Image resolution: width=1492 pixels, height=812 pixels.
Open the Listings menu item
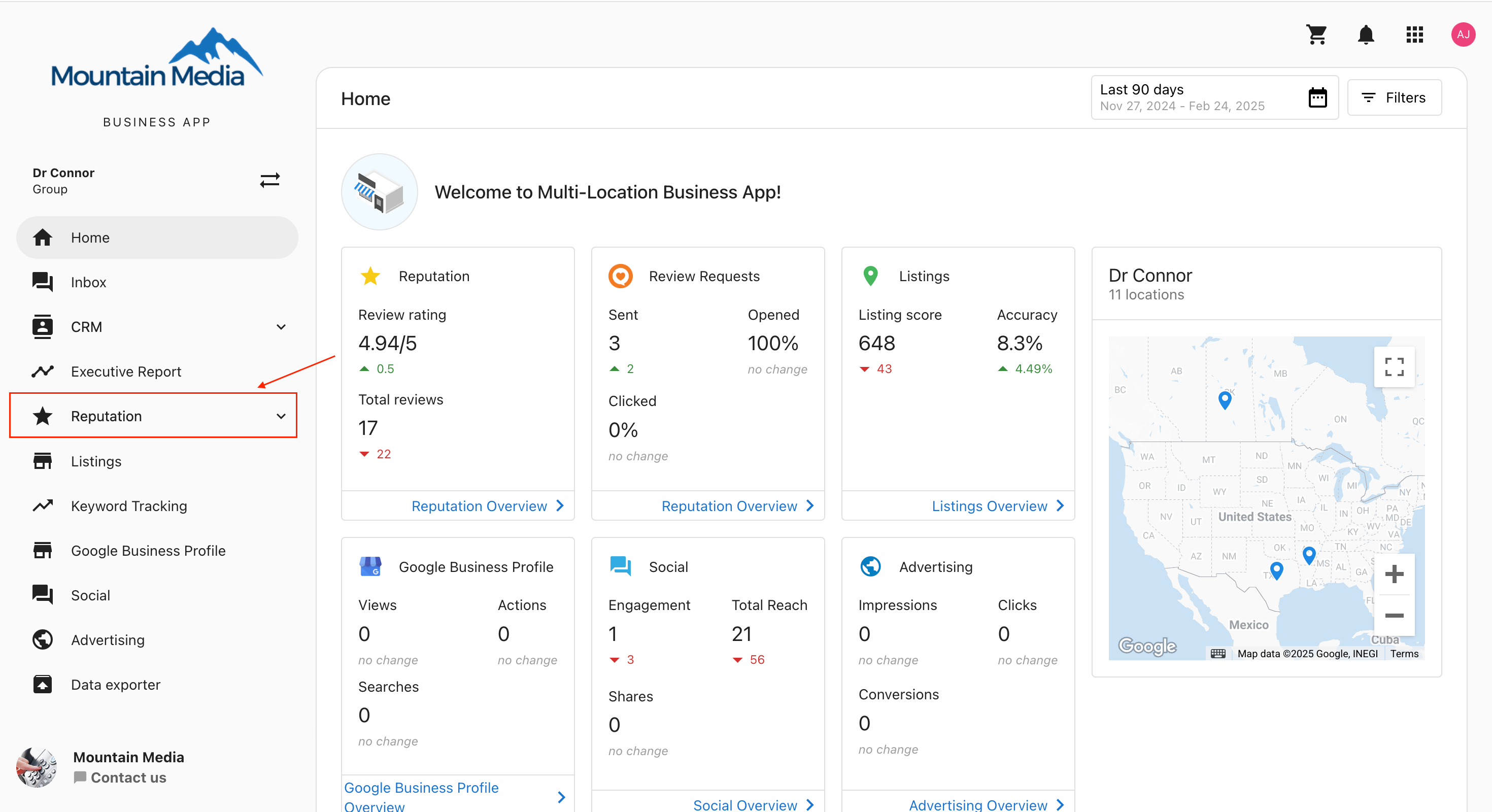(157, 461)
